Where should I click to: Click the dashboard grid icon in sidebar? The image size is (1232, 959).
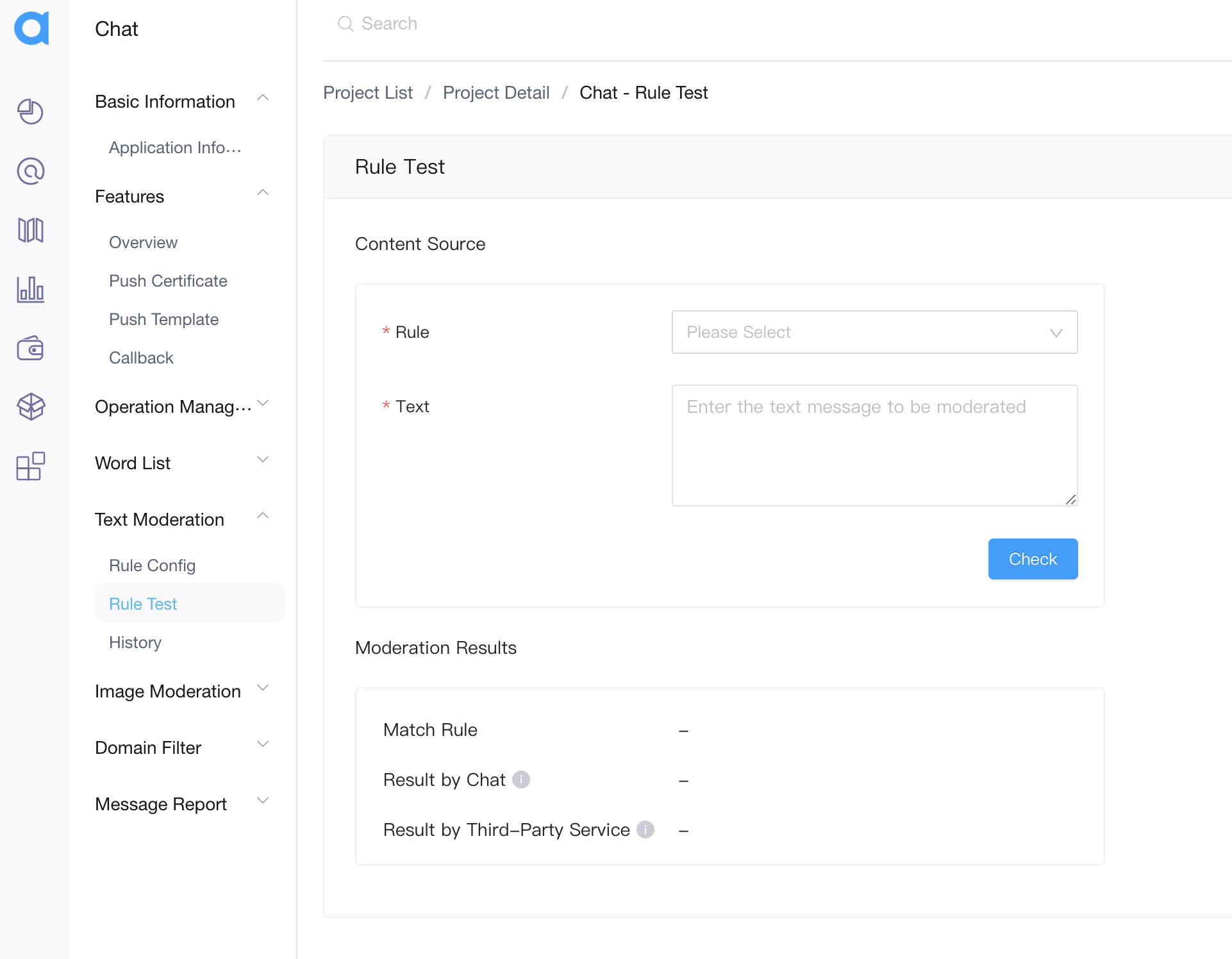pyautogui.click(x=31, y=466)
